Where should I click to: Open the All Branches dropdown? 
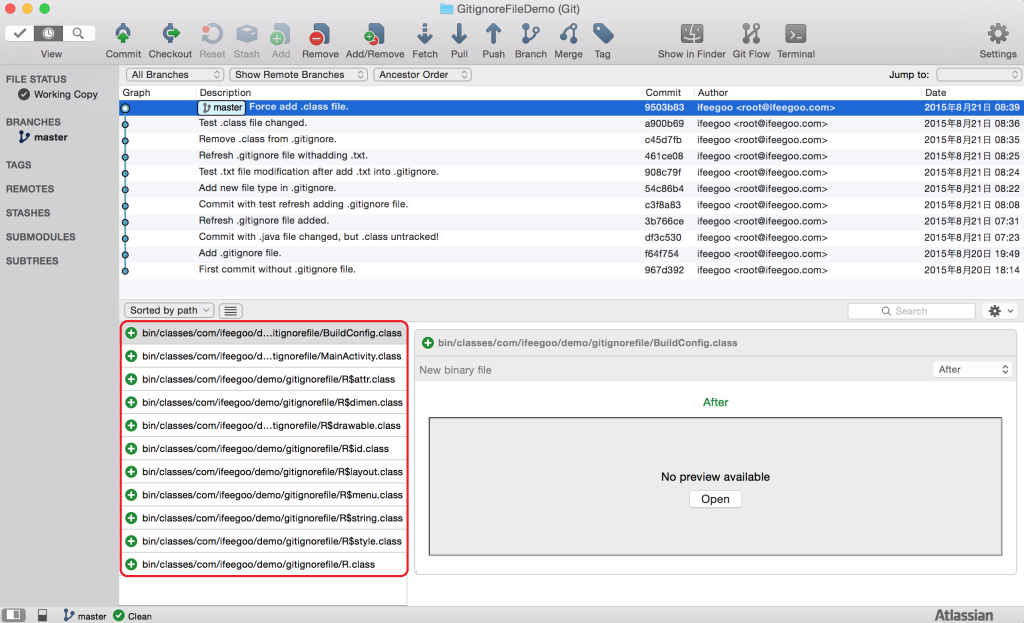(x=174, y=74)
